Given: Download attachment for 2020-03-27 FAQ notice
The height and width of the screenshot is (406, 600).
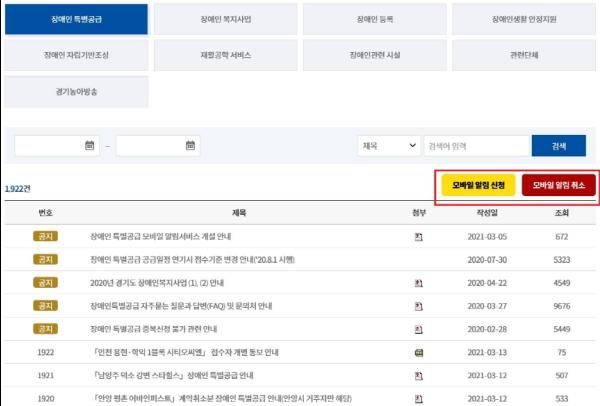Looking at the screenshot, I should click(x=419, y=306).
